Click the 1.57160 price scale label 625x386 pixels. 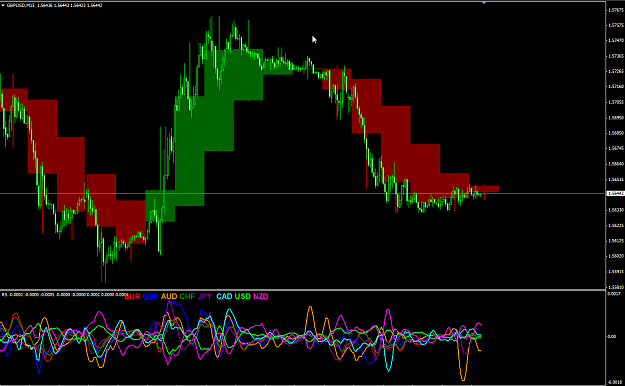(616, 87)
